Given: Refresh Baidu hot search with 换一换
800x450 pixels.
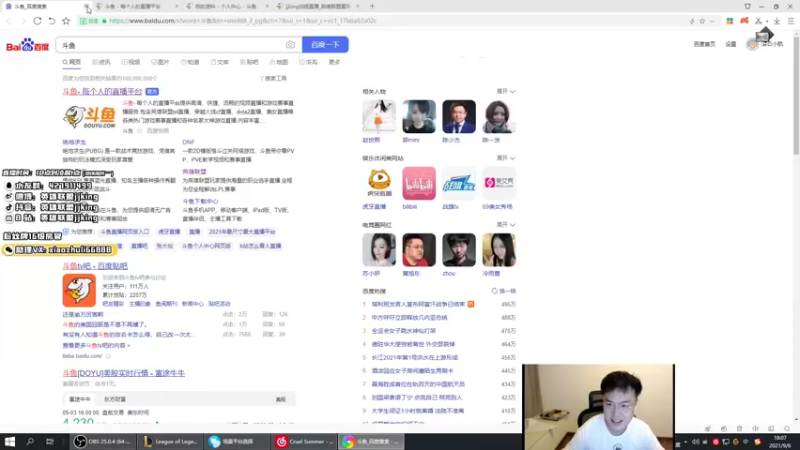Looking at the screenshot, I should [x=504, y=291].
